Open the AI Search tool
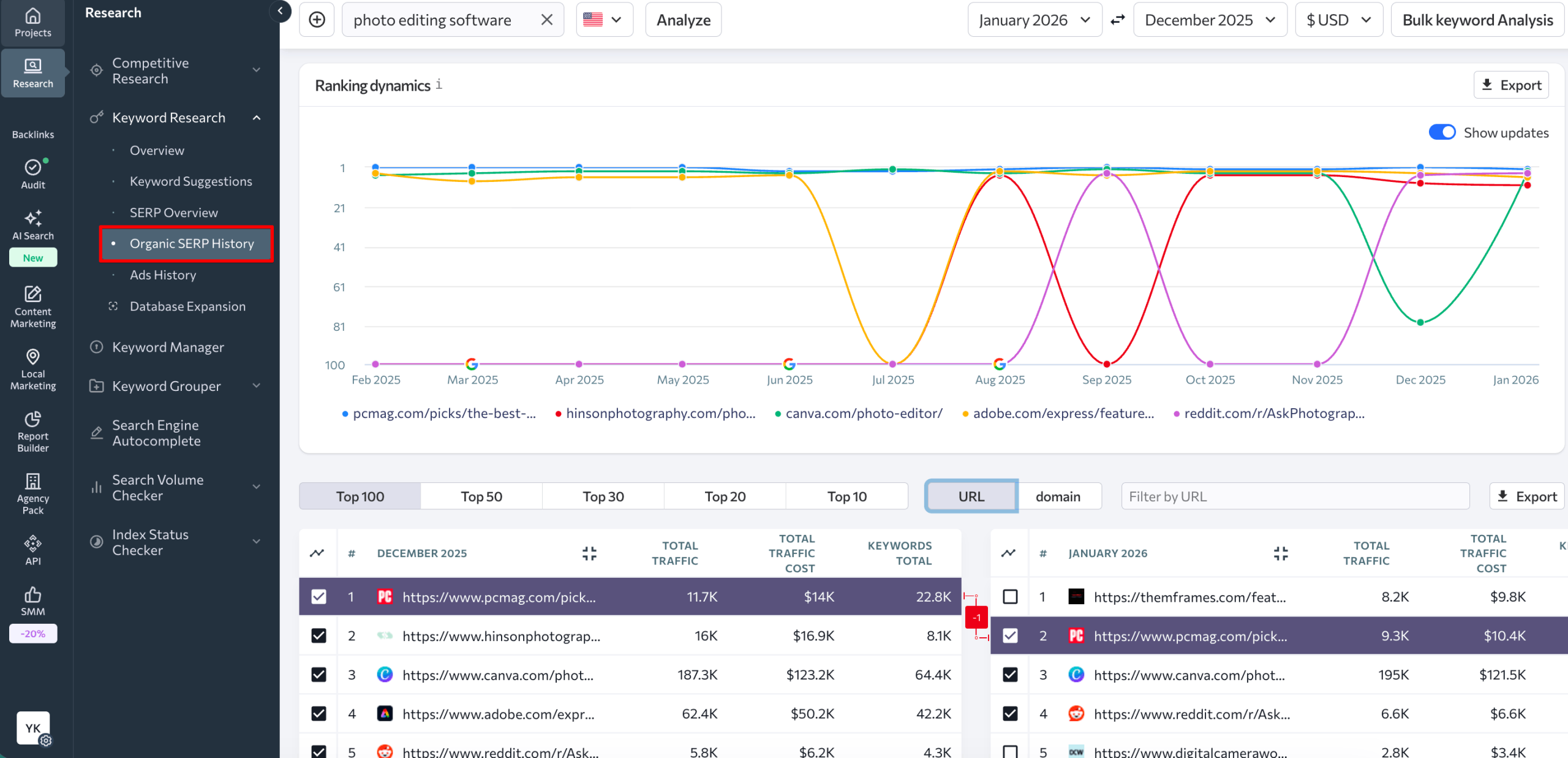 [32, 224]
